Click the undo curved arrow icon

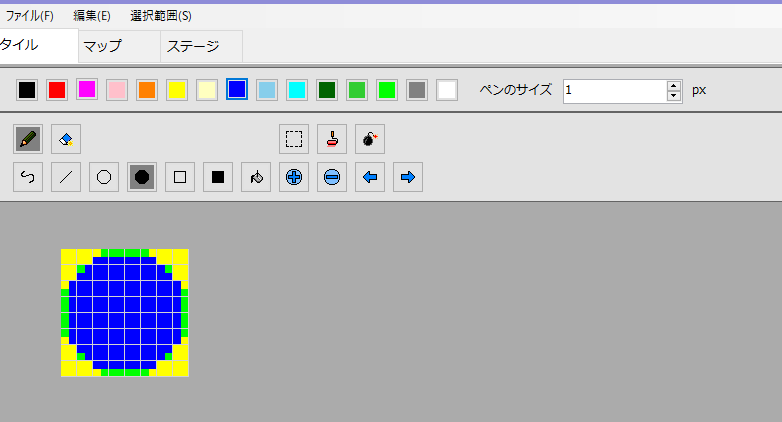28,177
